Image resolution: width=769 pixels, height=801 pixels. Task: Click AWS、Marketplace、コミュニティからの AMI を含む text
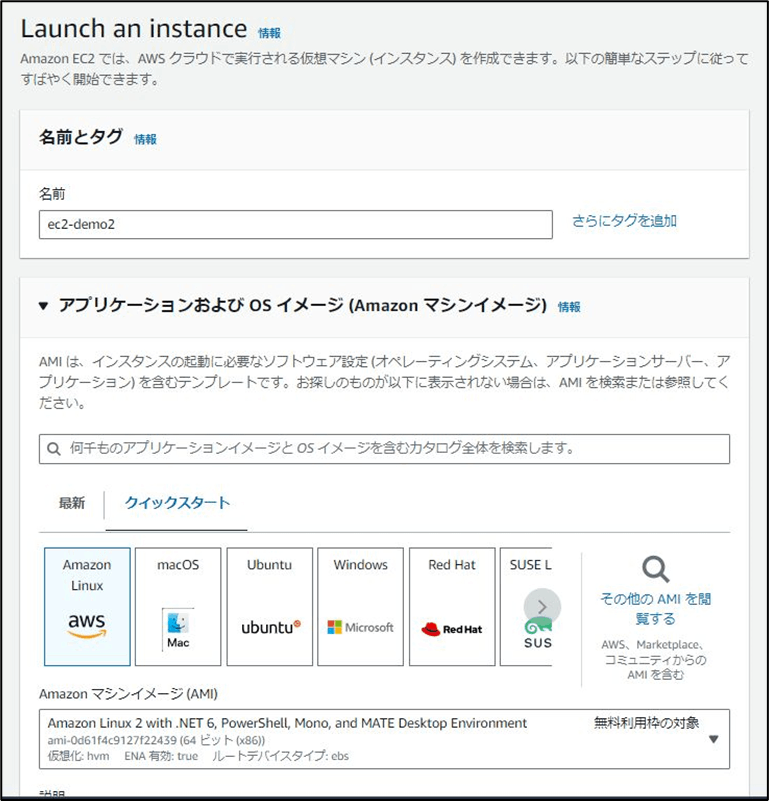tap(656, 659)
